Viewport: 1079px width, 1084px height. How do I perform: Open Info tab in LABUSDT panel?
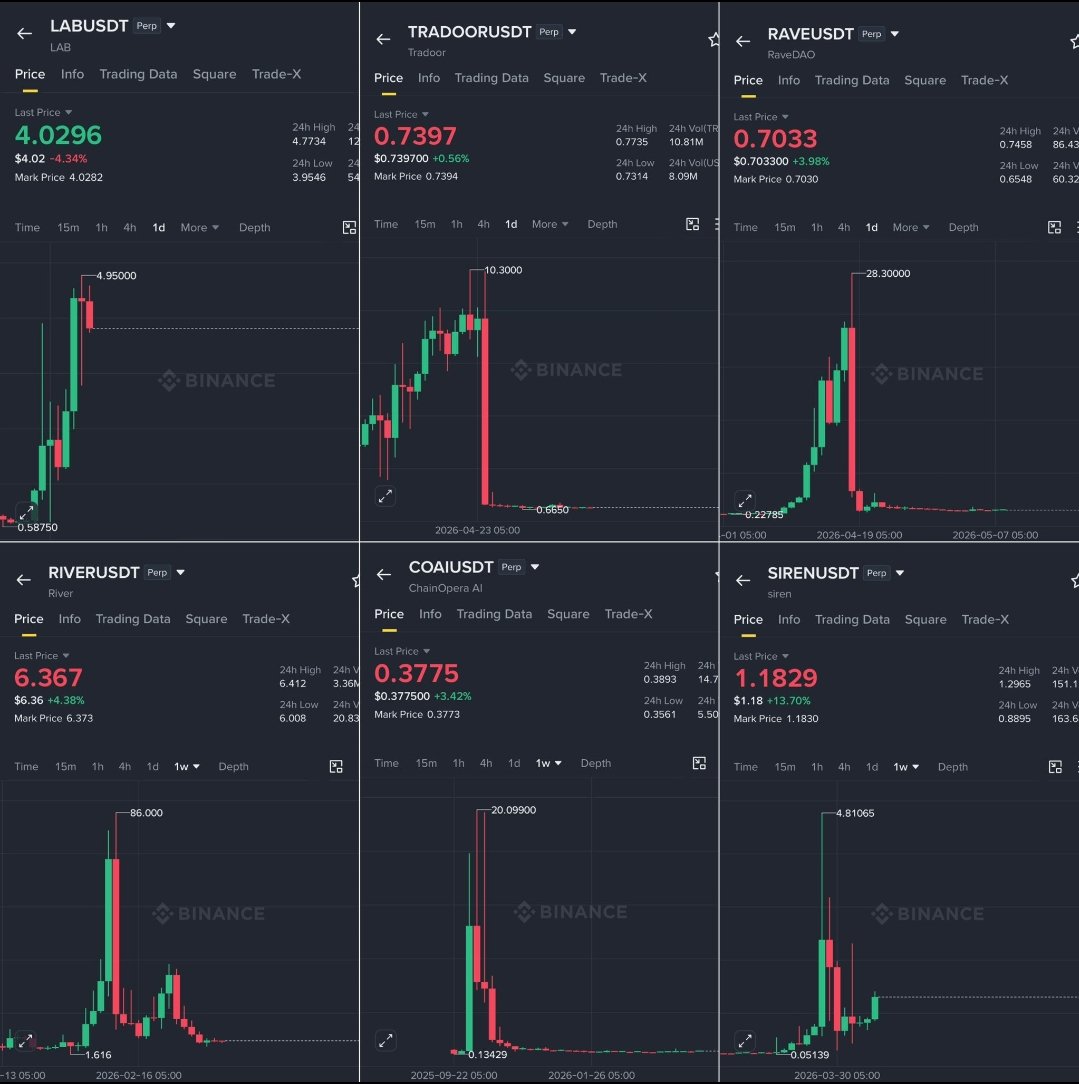coord(72,74)
